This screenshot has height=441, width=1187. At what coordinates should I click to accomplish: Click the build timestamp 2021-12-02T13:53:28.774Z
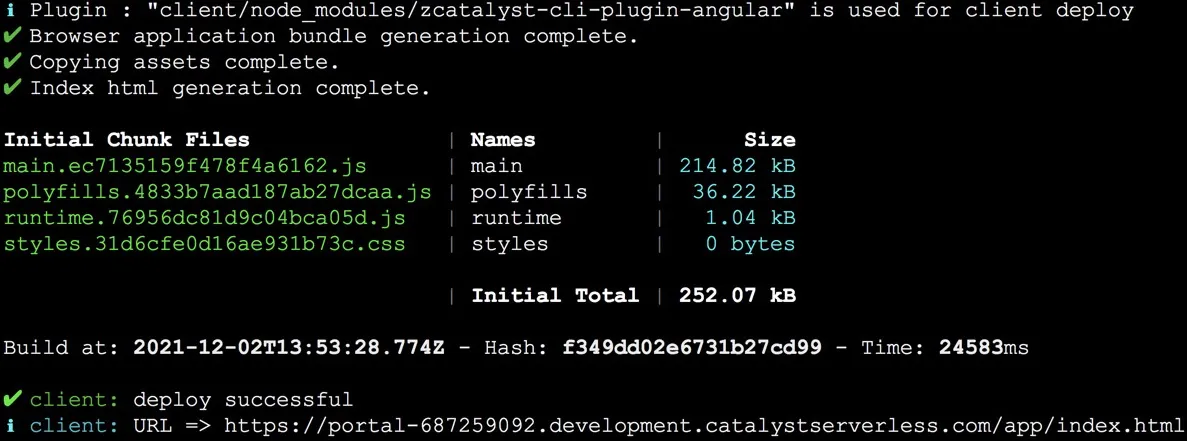click(289, 347)
